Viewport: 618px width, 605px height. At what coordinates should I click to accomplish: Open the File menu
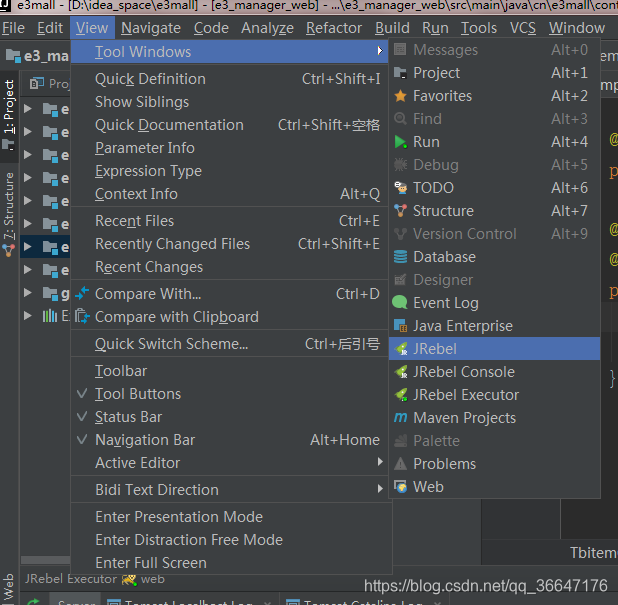tap(13, 28)
